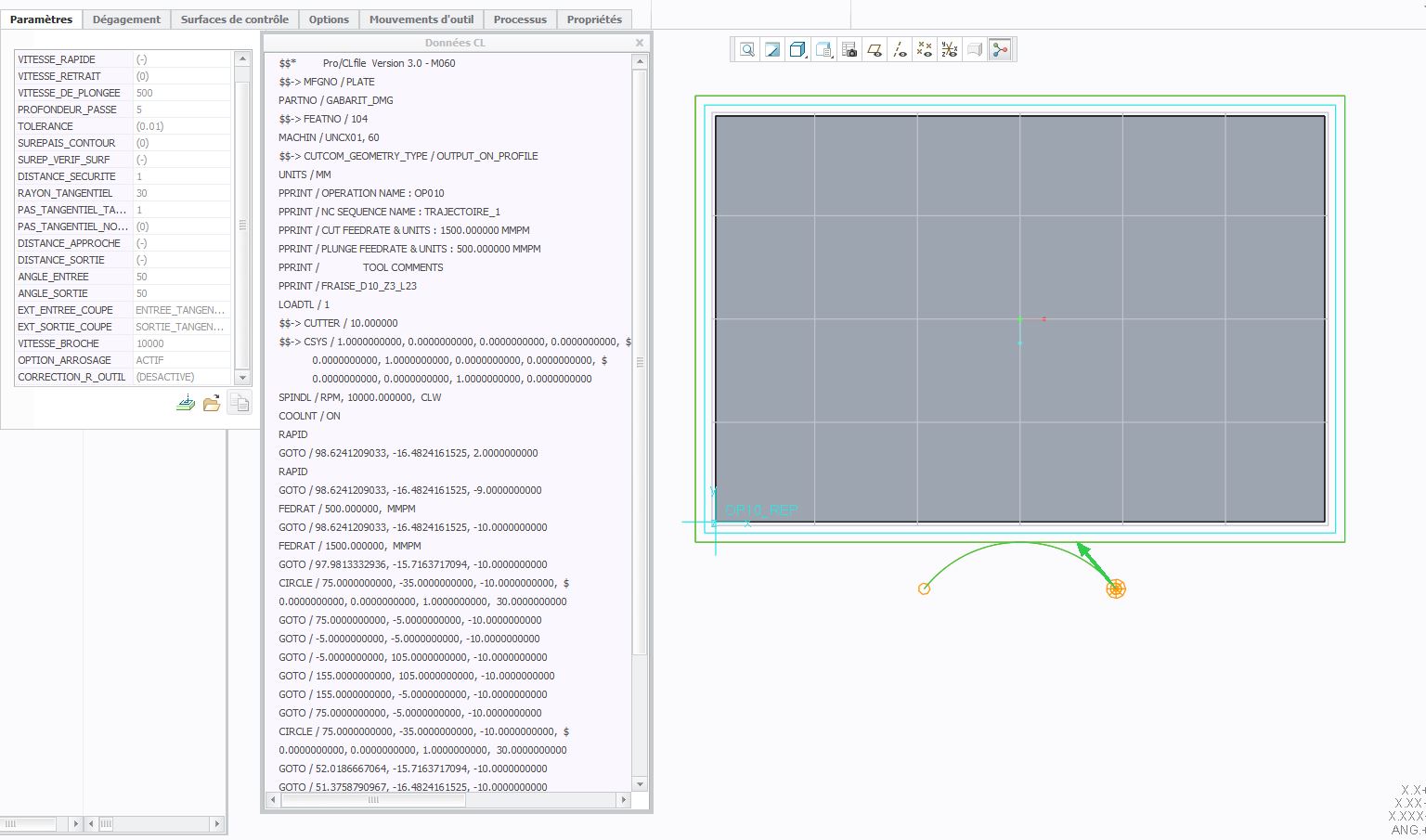Open the EXT_ENTREE_COUPE value dropdown

coord(182,310)
